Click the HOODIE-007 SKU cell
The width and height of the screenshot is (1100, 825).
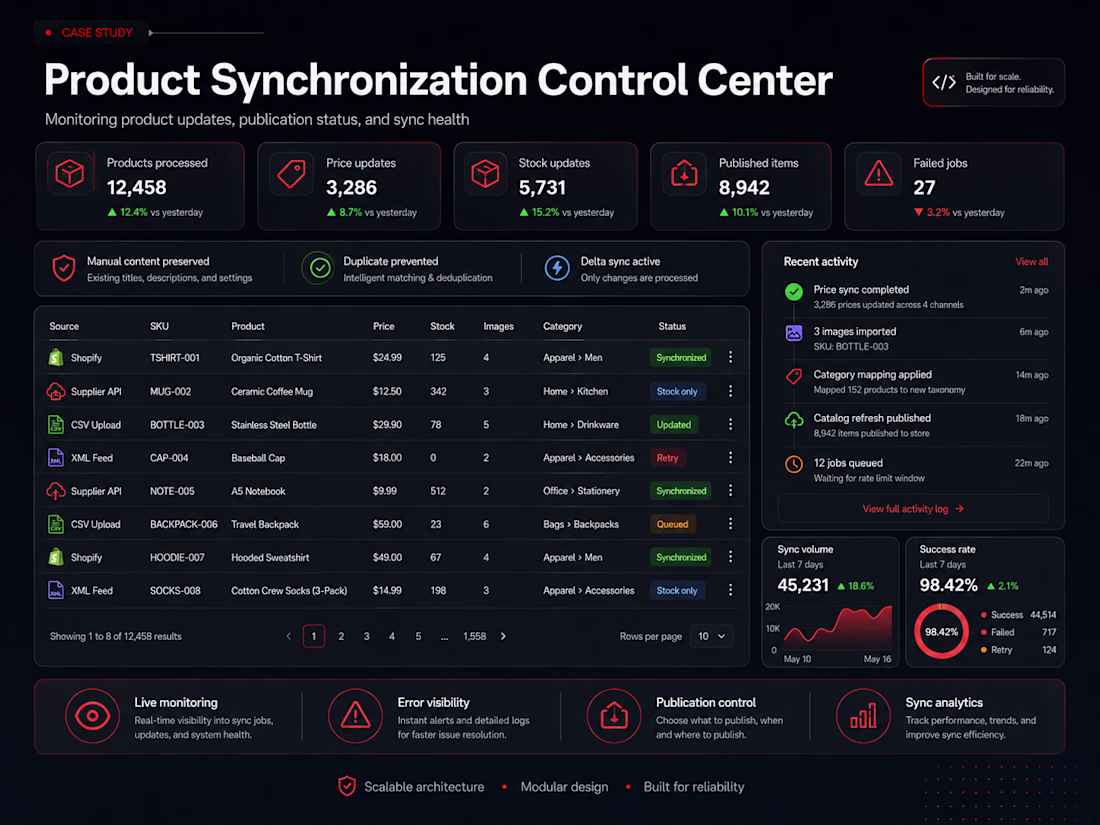tap(177, 557)
